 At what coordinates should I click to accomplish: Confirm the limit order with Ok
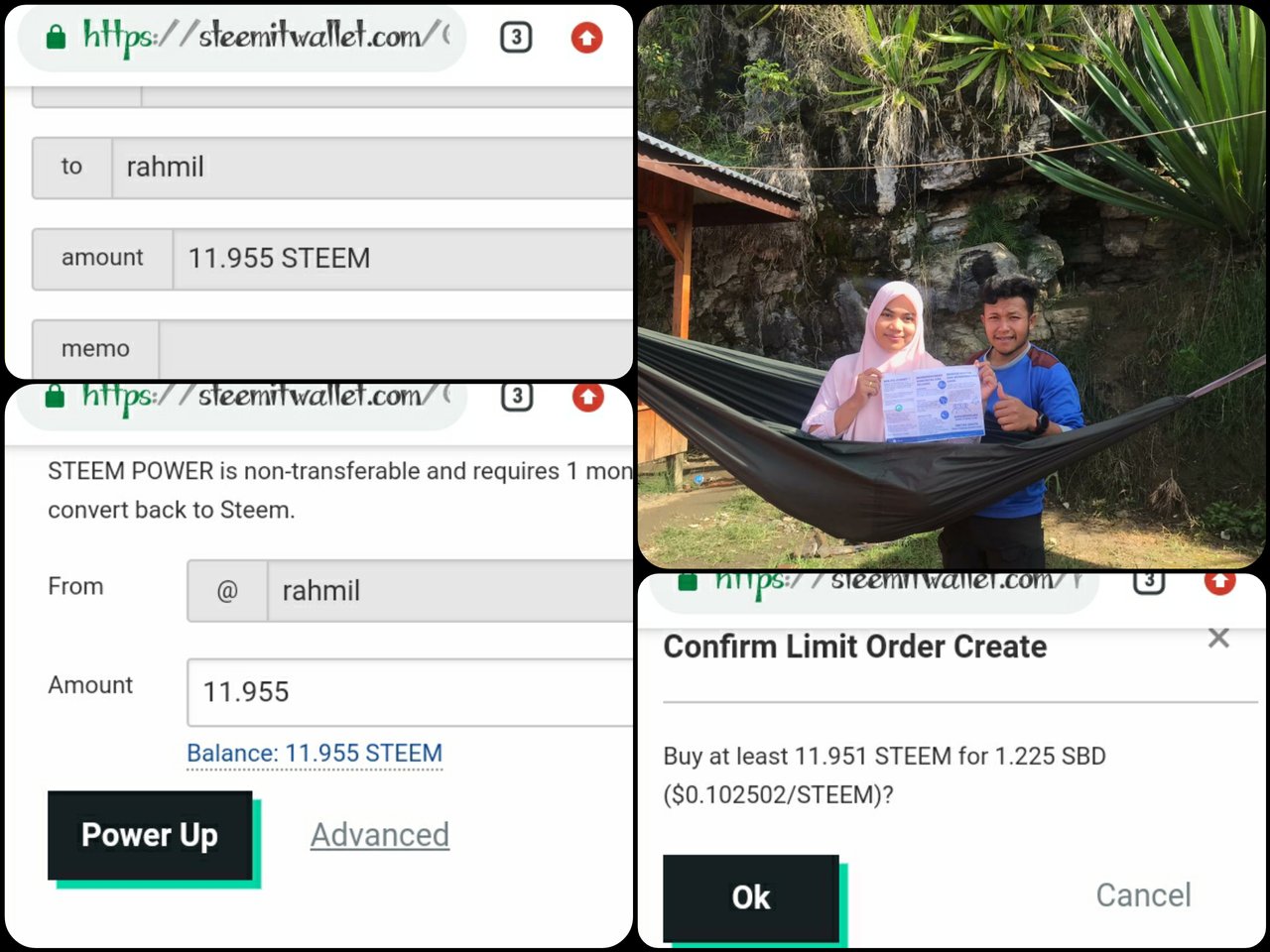[751, 897]
